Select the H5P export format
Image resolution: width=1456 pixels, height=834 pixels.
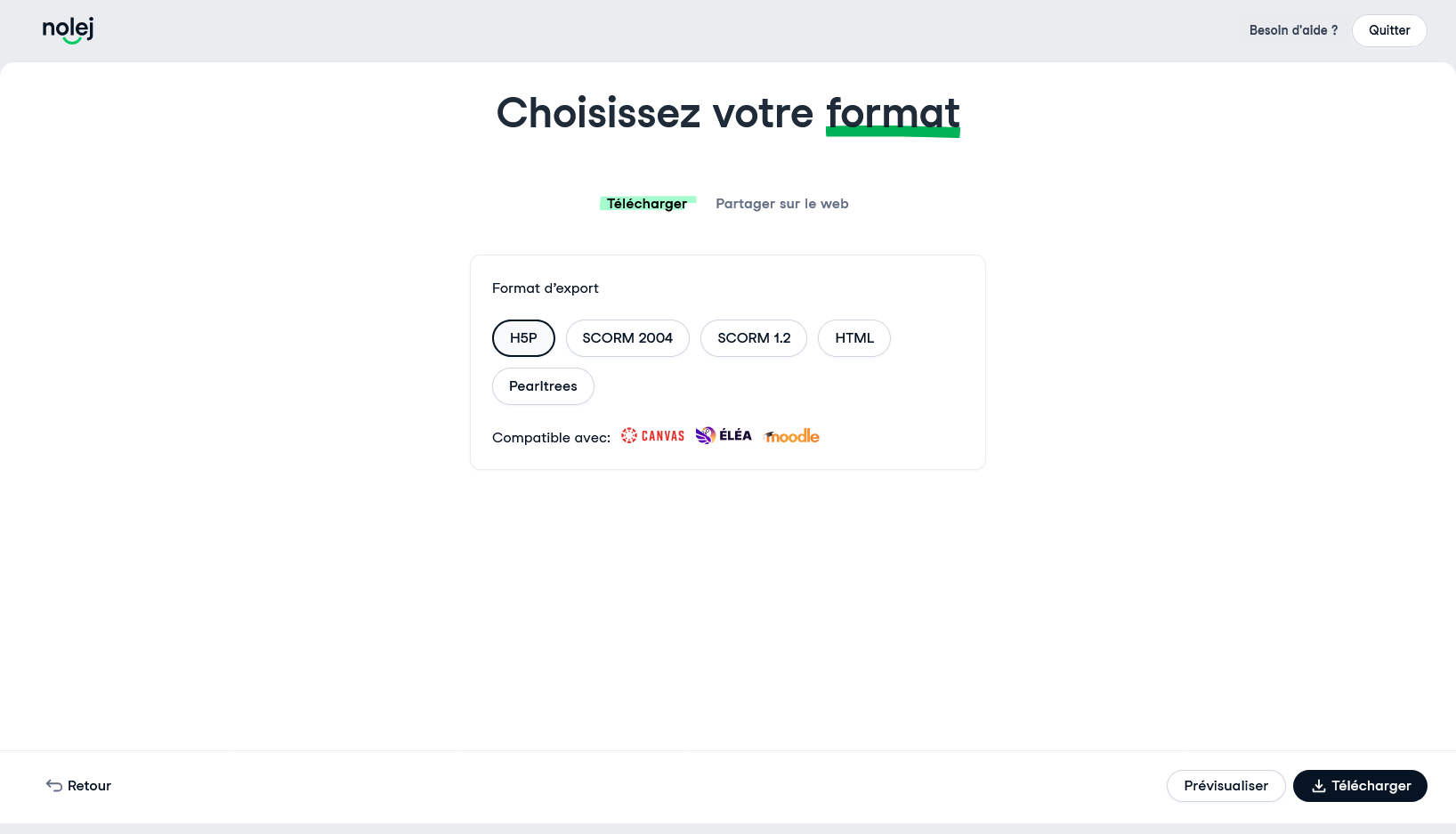point(523,338)
